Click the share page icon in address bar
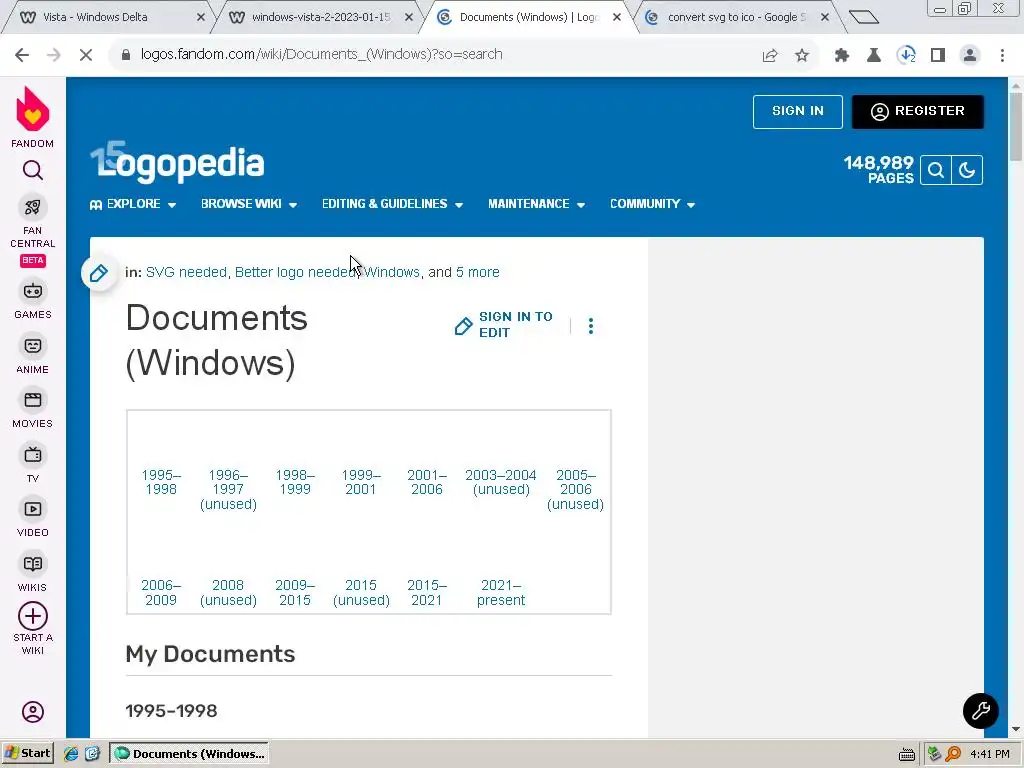1024x768 pixels. tap(770, 56)
